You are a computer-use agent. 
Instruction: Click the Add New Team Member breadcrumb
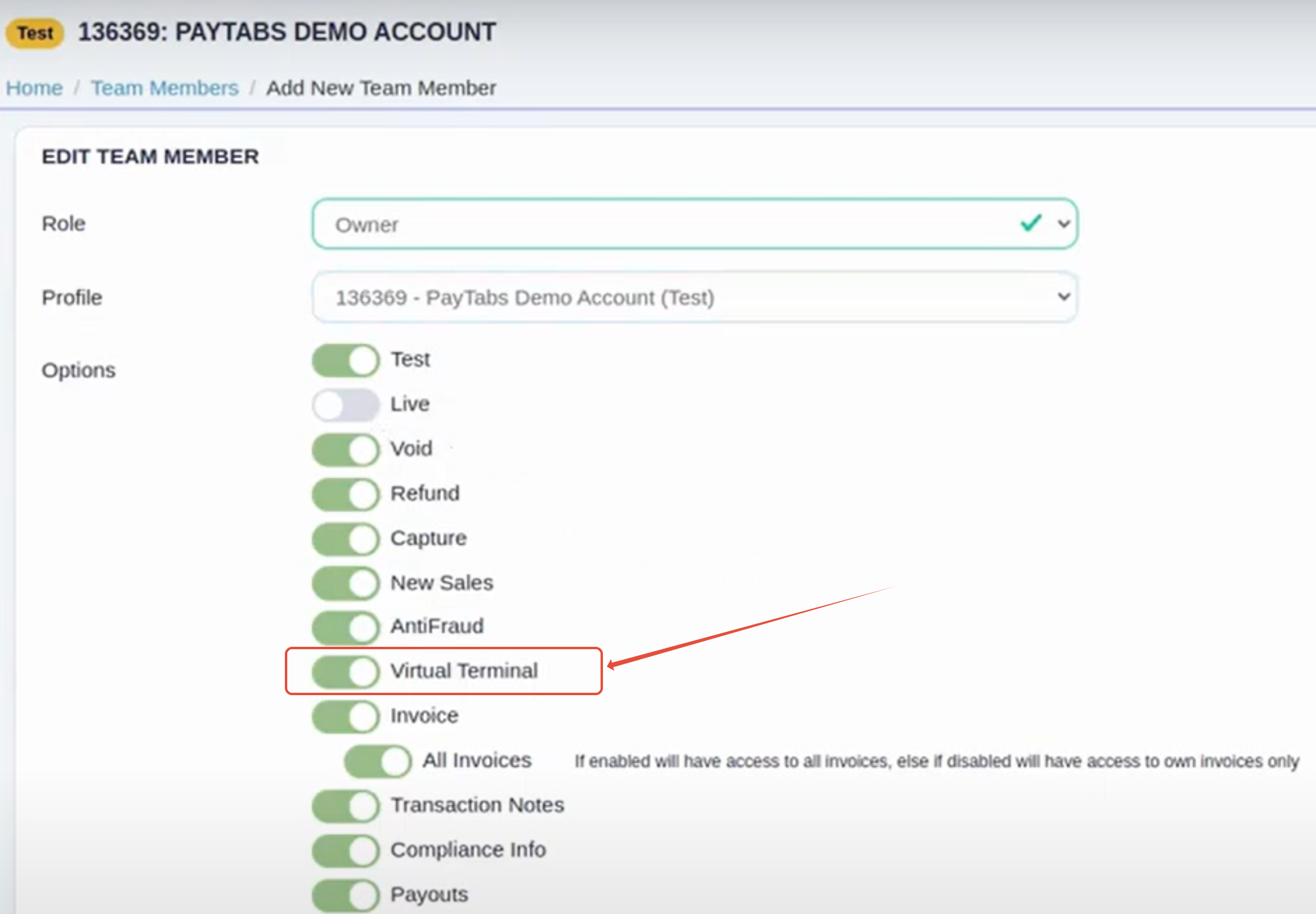(381, 88)
